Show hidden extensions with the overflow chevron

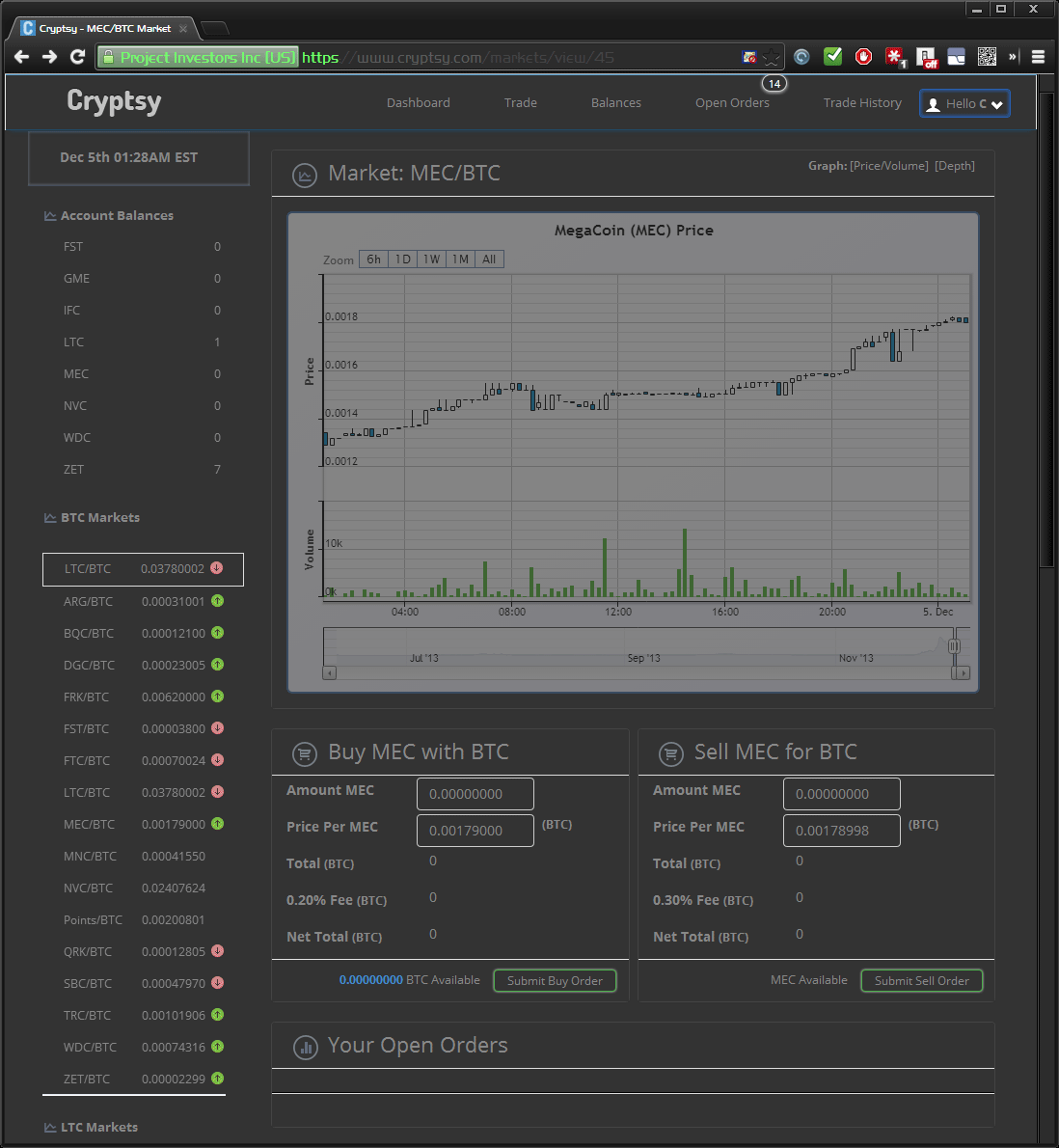[x=1014, y=56]
